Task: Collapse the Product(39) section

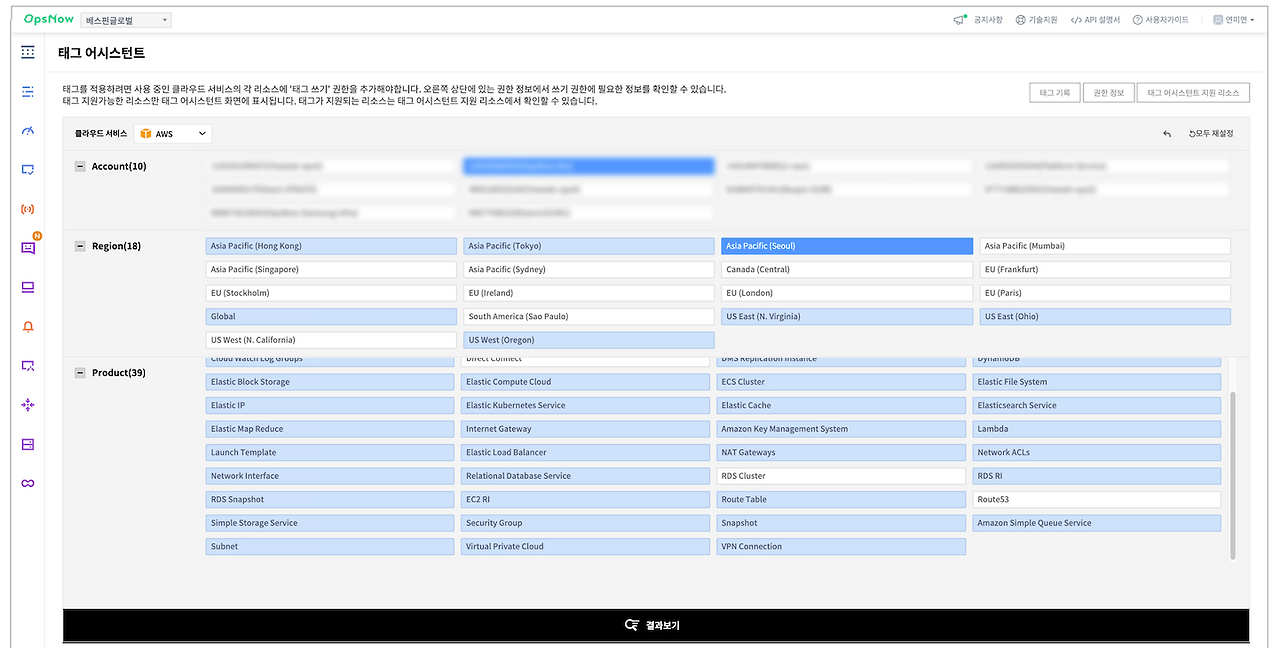Action: [80, 373]
